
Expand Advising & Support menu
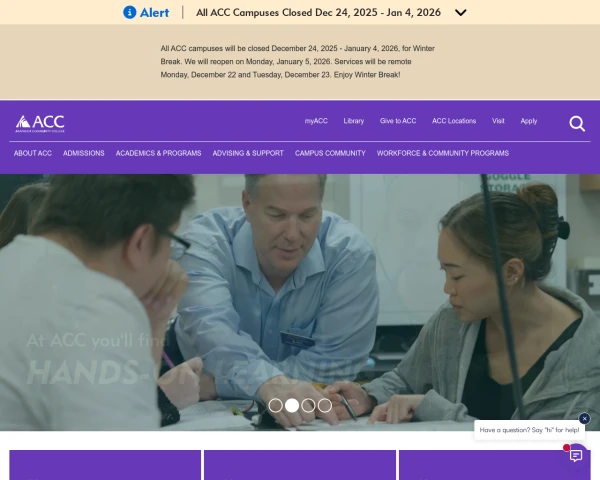pos(248,153)
